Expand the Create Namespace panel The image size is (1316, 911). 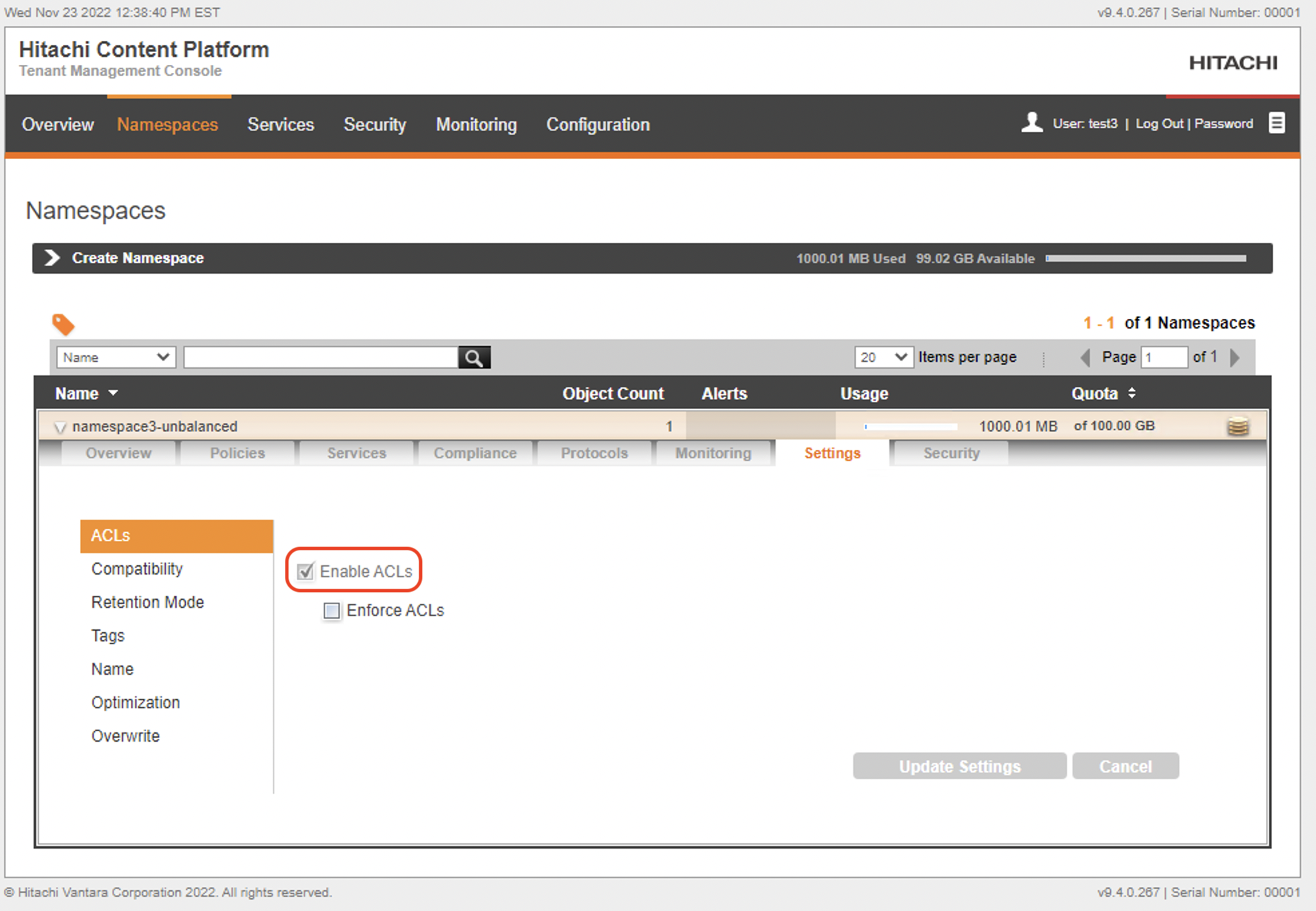pos(52,258)
